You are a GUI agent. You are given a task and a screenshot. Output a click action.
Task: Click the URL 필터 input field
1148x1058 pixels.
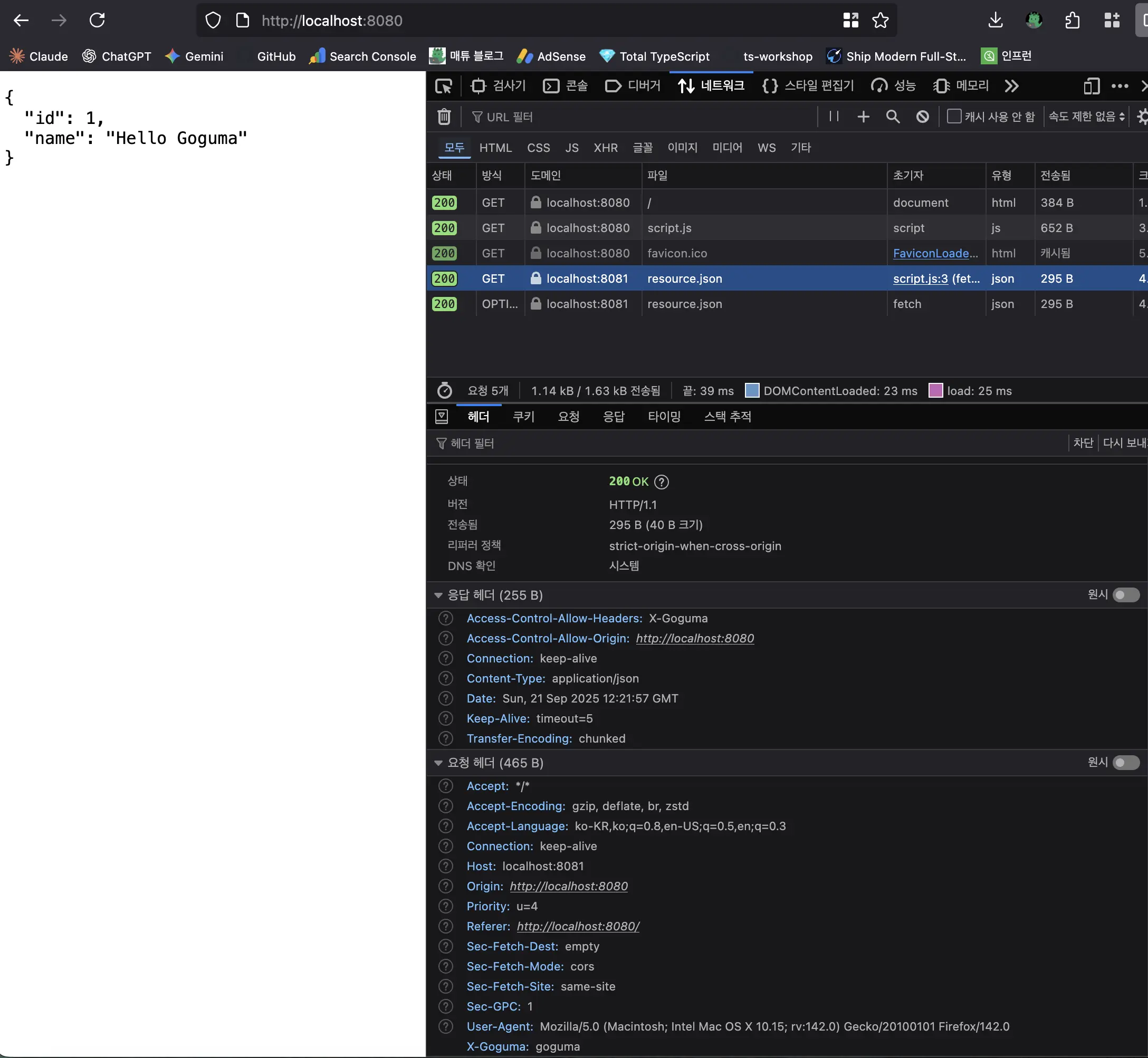(x=642, y=117)
